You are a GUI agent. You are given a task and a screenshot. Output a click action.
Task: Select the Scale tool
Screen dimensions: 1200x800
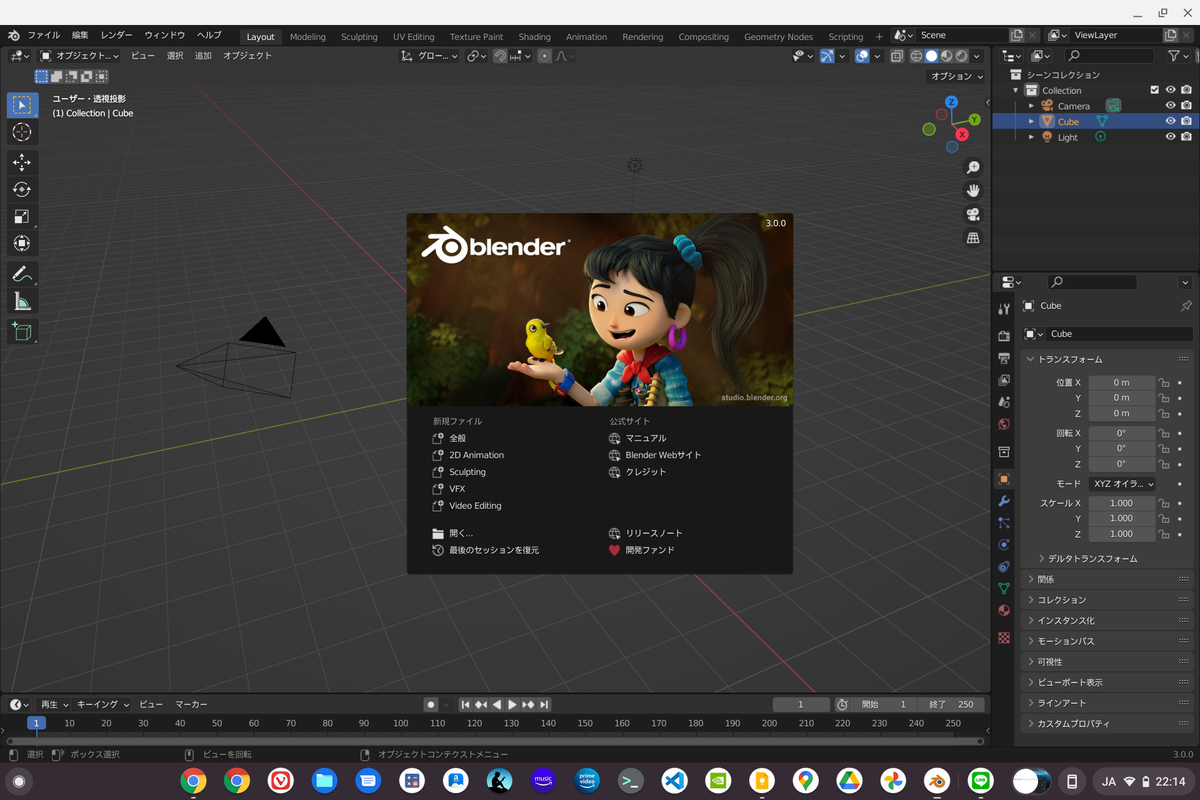pos(22,216)
